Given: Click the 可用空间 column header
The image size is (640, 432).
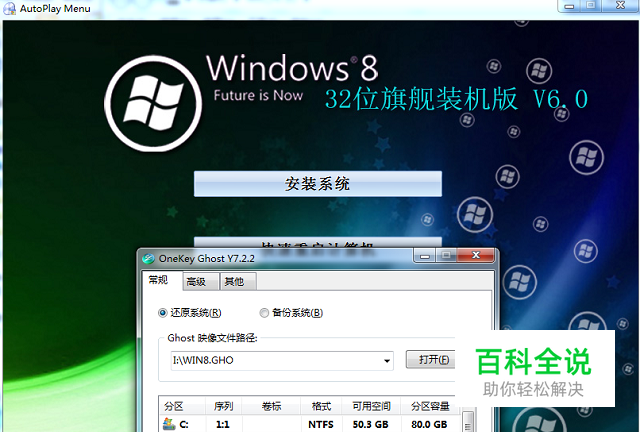Looking at the screenshot, I should point(371,406).
